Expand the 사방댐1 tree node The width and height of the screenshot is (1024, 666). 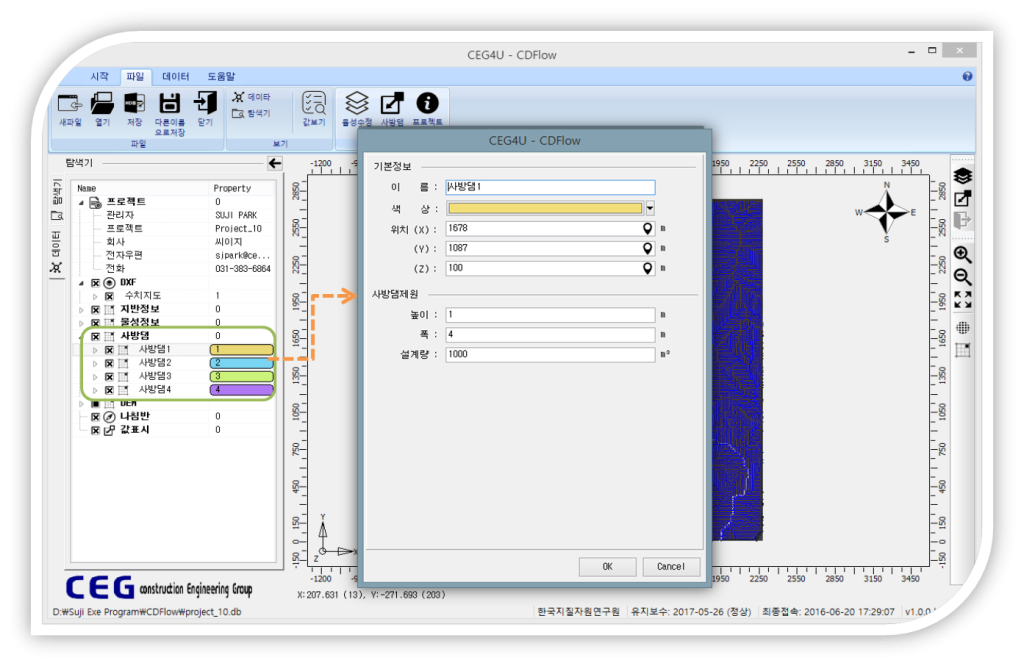click(x=95, y=350)
